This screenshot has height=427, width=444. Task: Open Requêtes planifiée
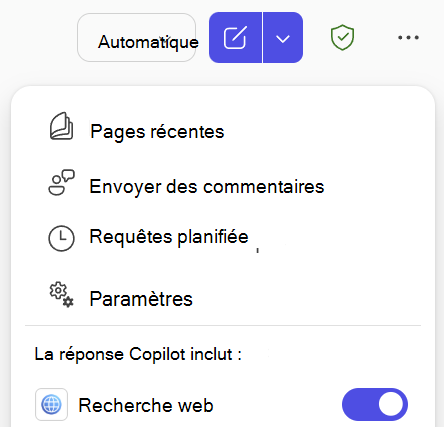coord(169,237)
